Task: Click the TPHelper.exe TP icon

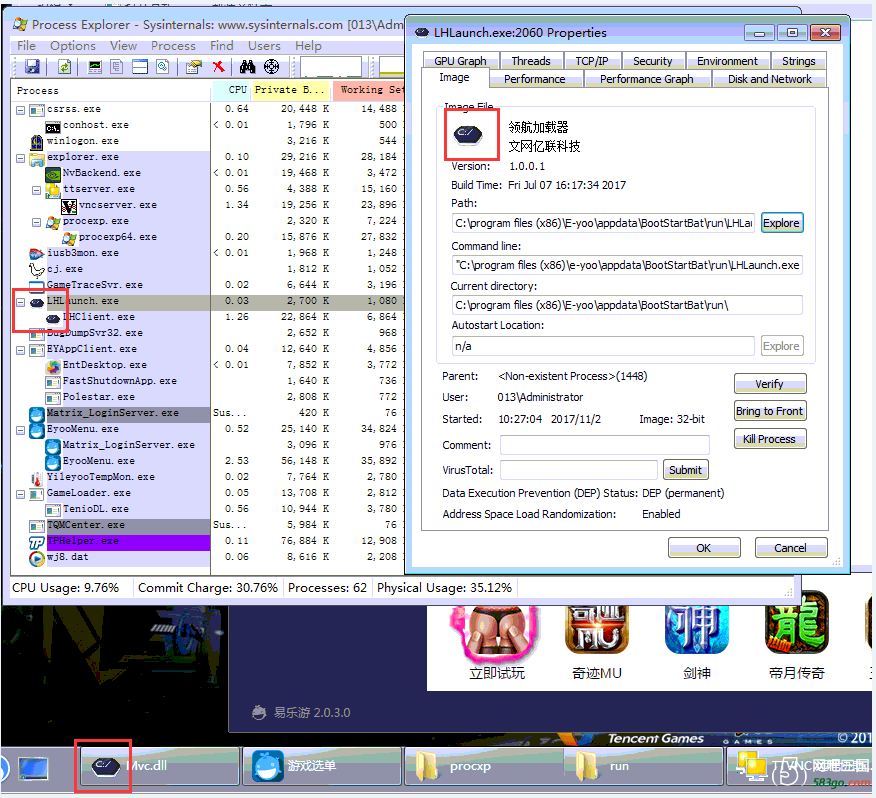Action: tap(37, 543)
